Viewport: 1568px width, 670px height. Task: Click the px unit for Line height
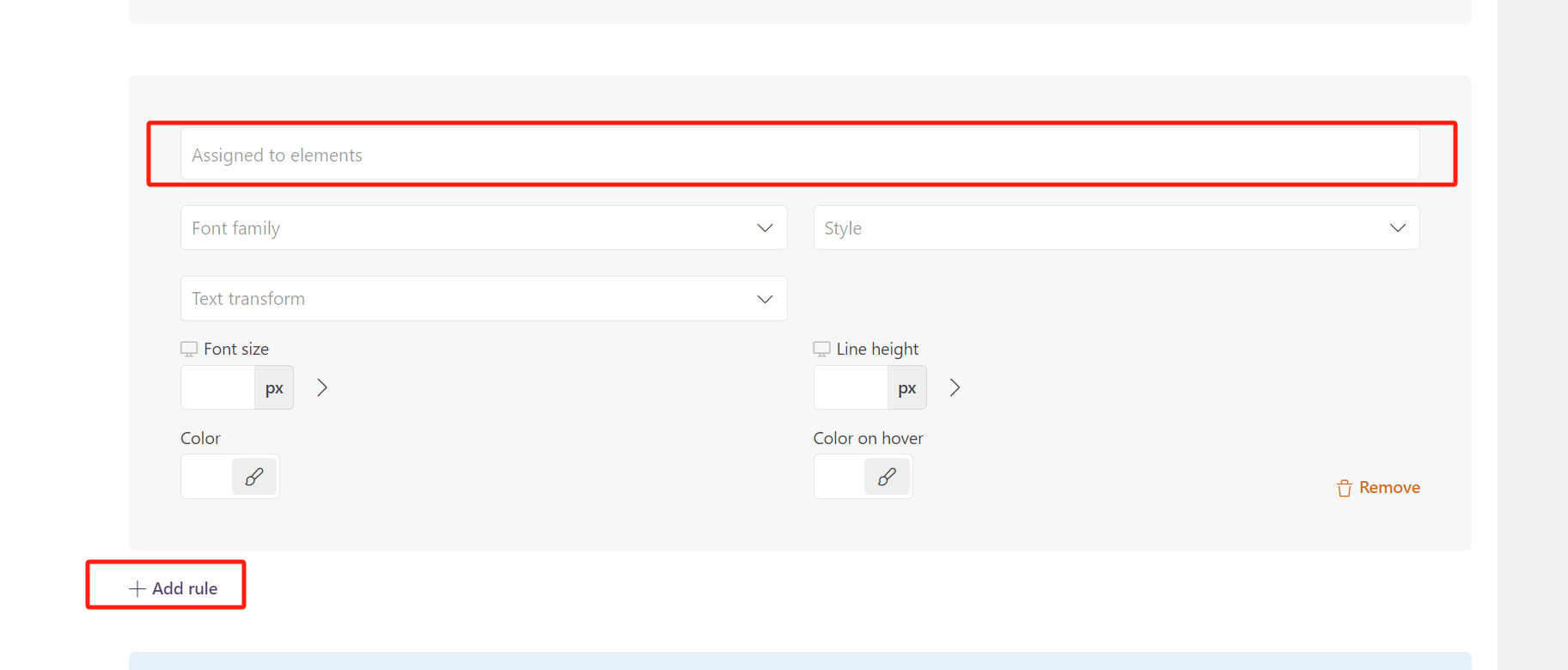coord(906,388)
